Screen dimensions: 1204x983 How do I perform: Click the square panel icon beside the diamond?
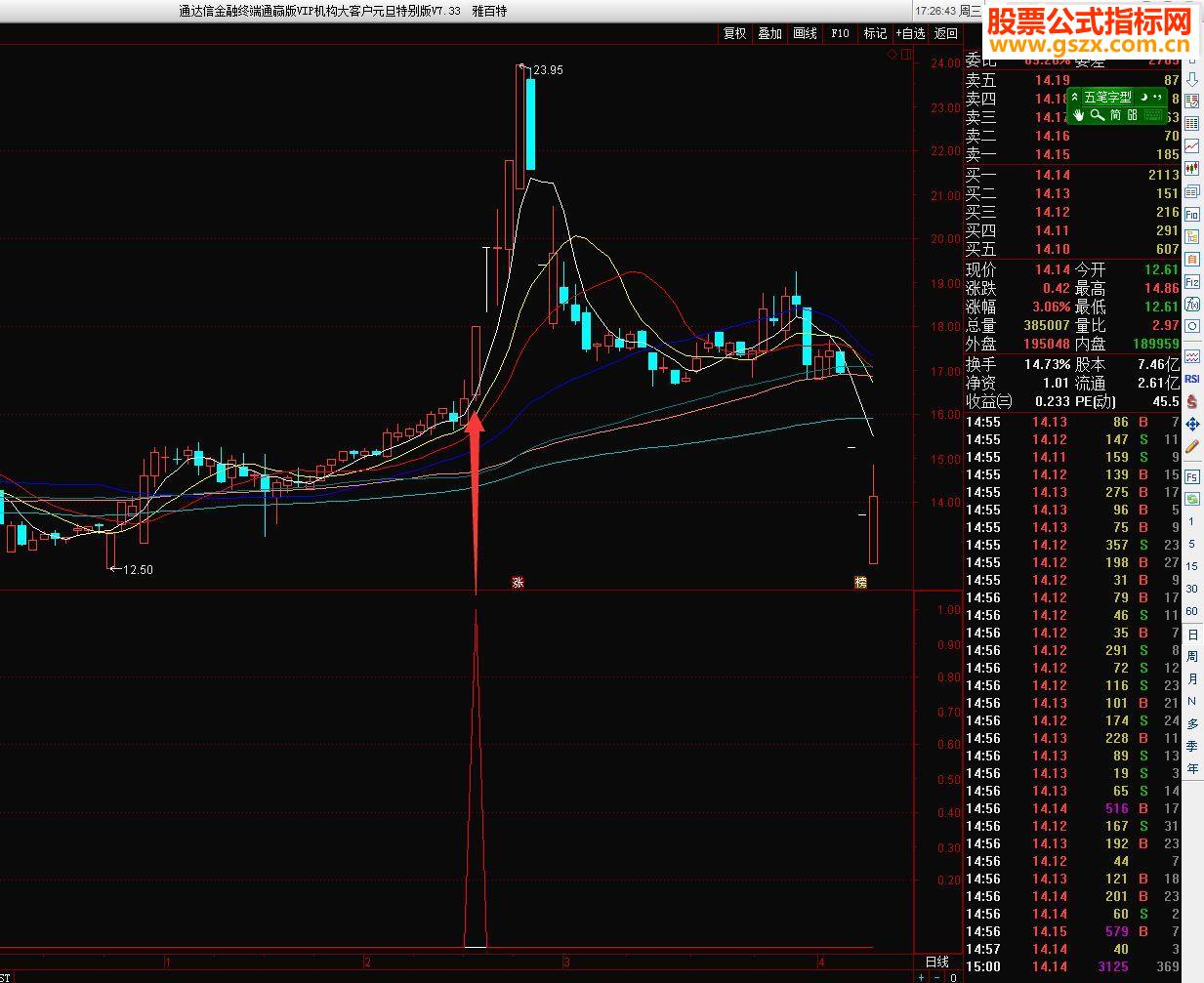tap(905, 55)
